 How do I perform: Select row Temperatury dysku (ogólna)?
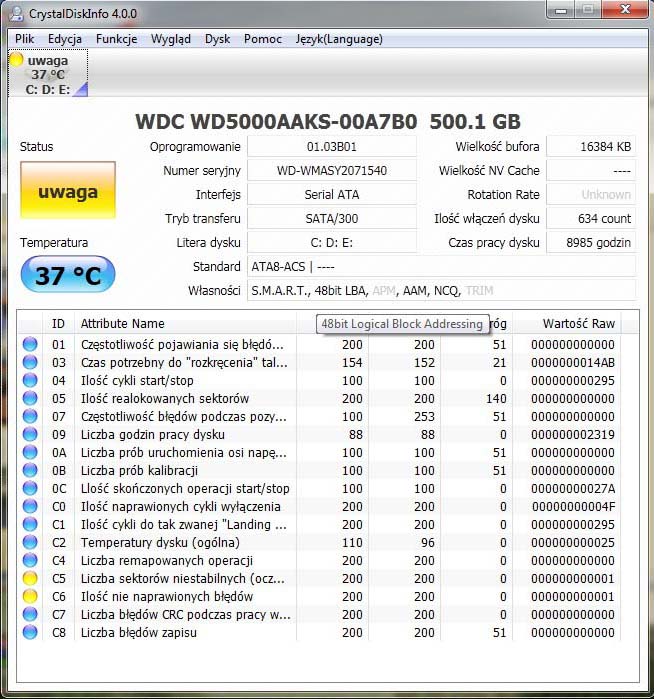(x=319, y=543)
